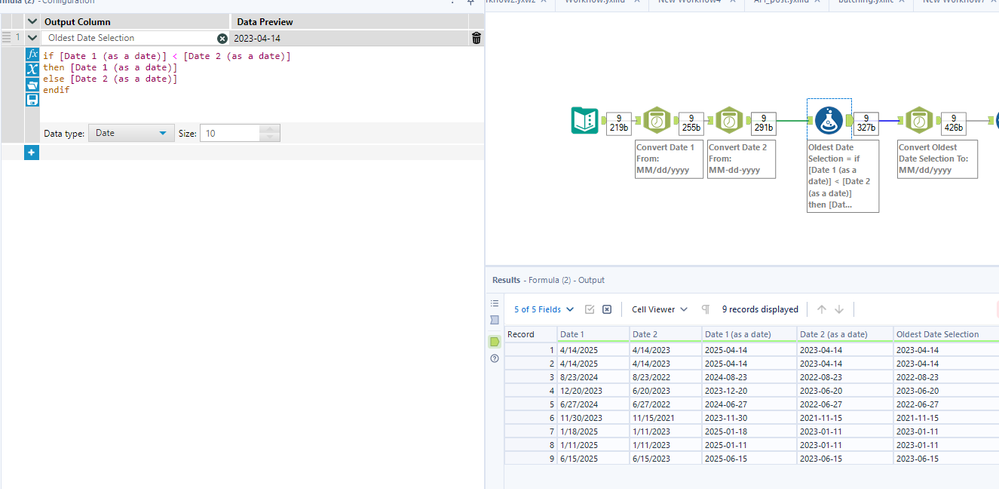Click the Record column header
999x489 pixels.
tap(531, 334)
